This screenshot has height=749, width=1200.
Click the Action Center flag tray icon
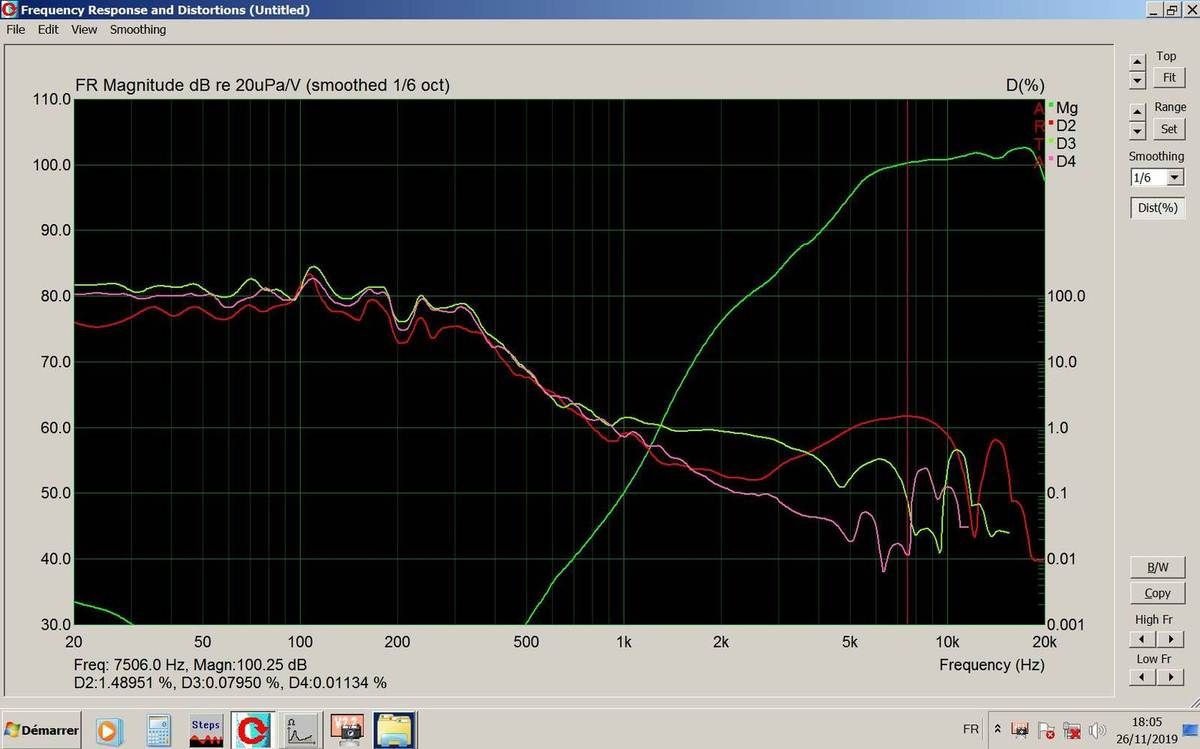pos(1046,730)
